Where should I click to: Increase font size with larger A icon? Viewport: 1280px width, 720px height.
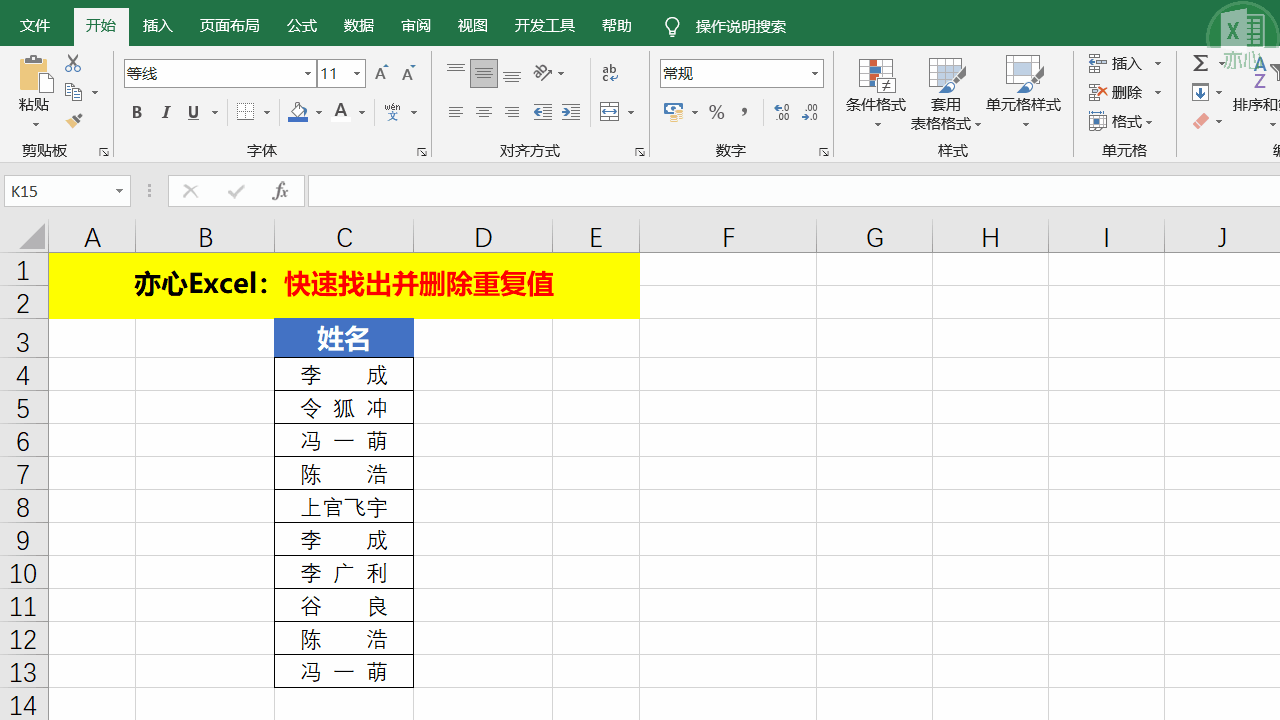(x=381, y=73)
